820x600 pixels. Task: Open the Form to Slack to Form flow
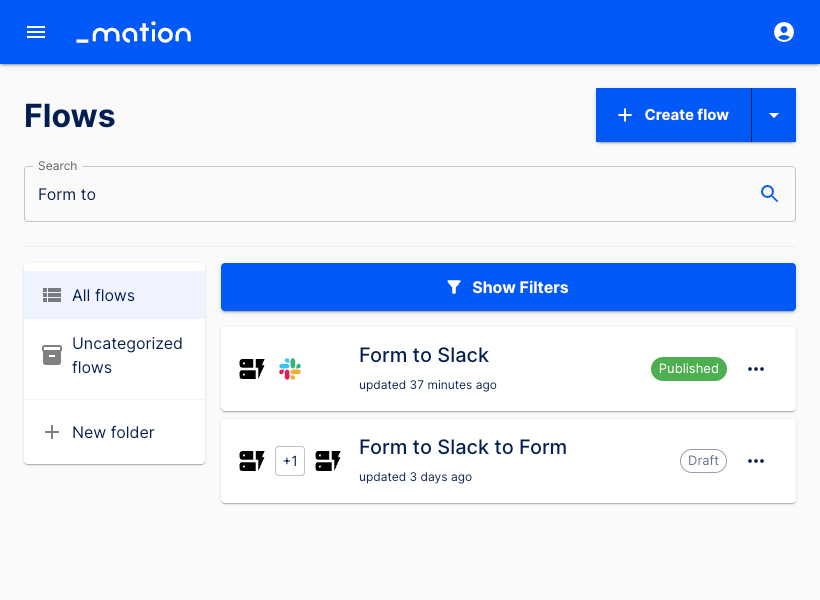click(462, 448)
